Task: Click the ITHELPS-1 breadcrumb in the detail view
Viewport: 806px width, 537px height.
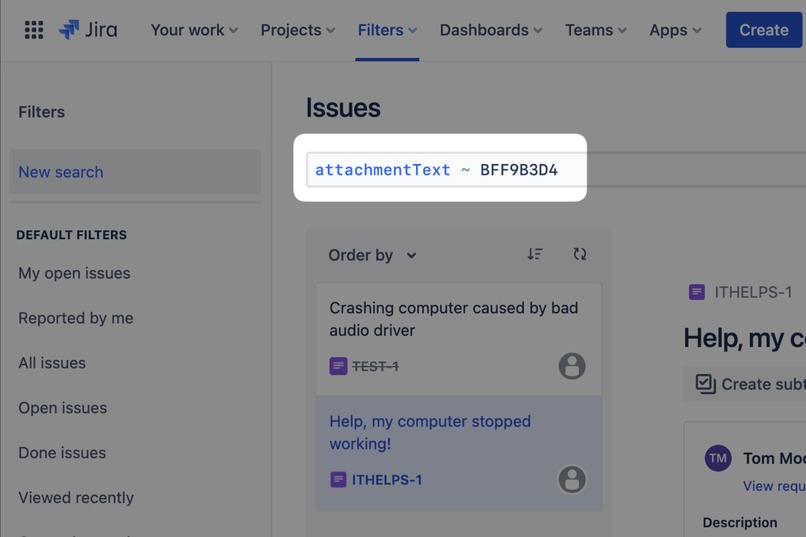Action: pos(753,292)
